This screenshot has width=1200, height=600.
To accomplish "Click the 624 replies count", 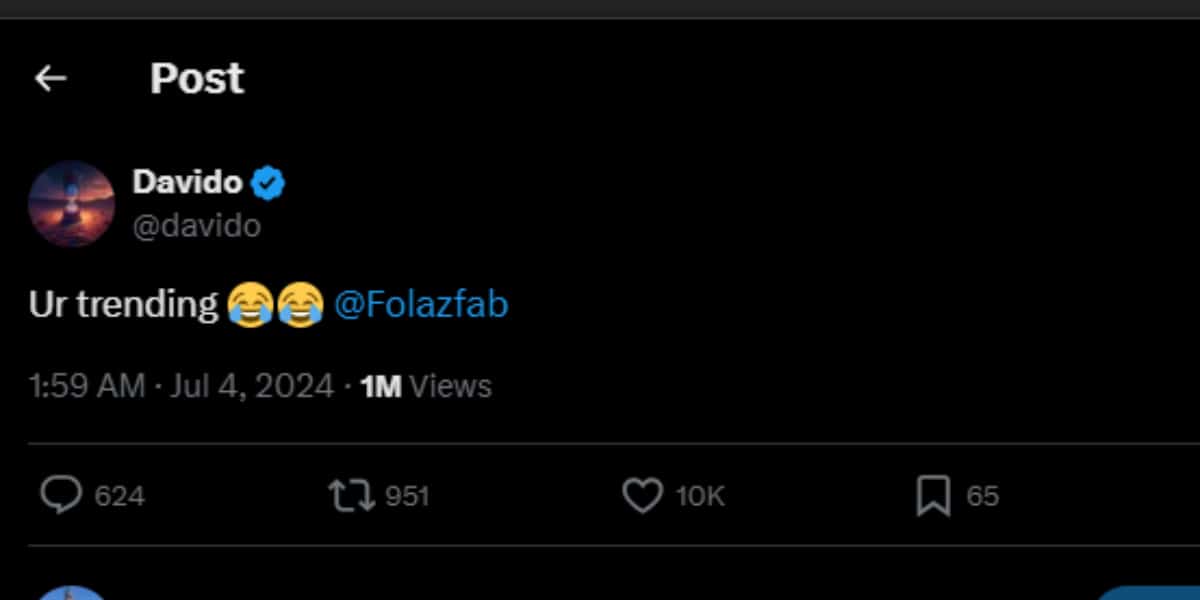I will (120, 496).
